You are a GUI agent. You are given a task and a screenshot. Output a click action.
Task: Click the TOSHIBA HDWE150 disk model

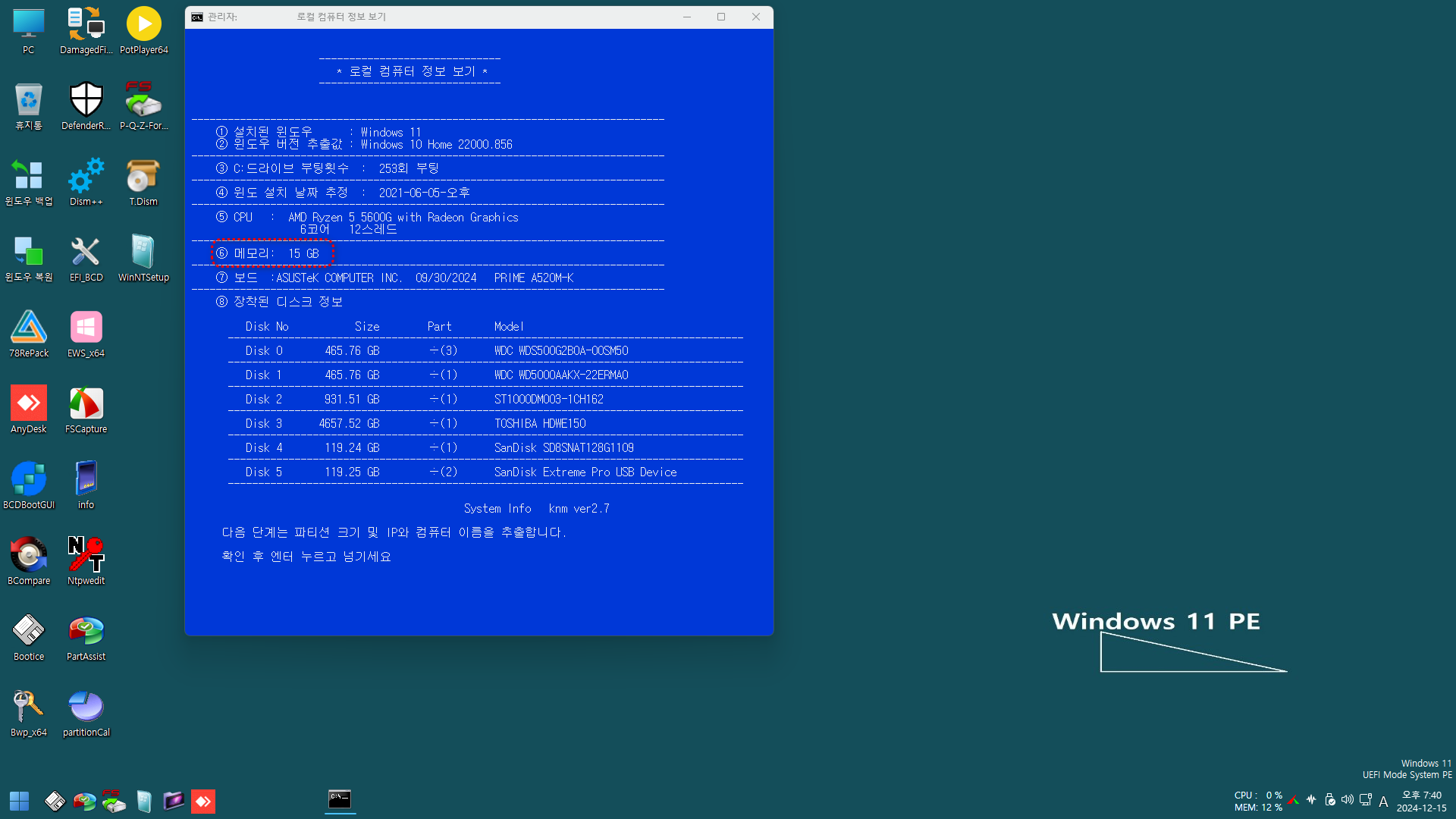540,424
